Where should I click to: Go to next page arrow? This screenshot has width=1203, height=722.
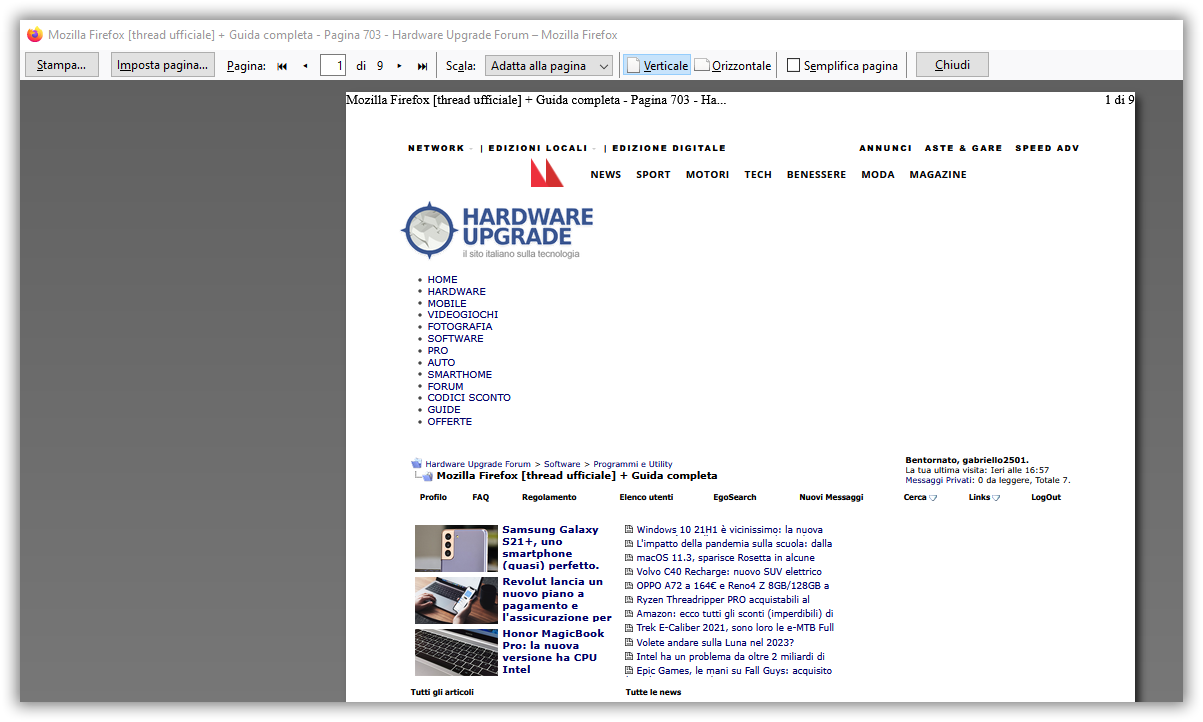tap(400, 66)
